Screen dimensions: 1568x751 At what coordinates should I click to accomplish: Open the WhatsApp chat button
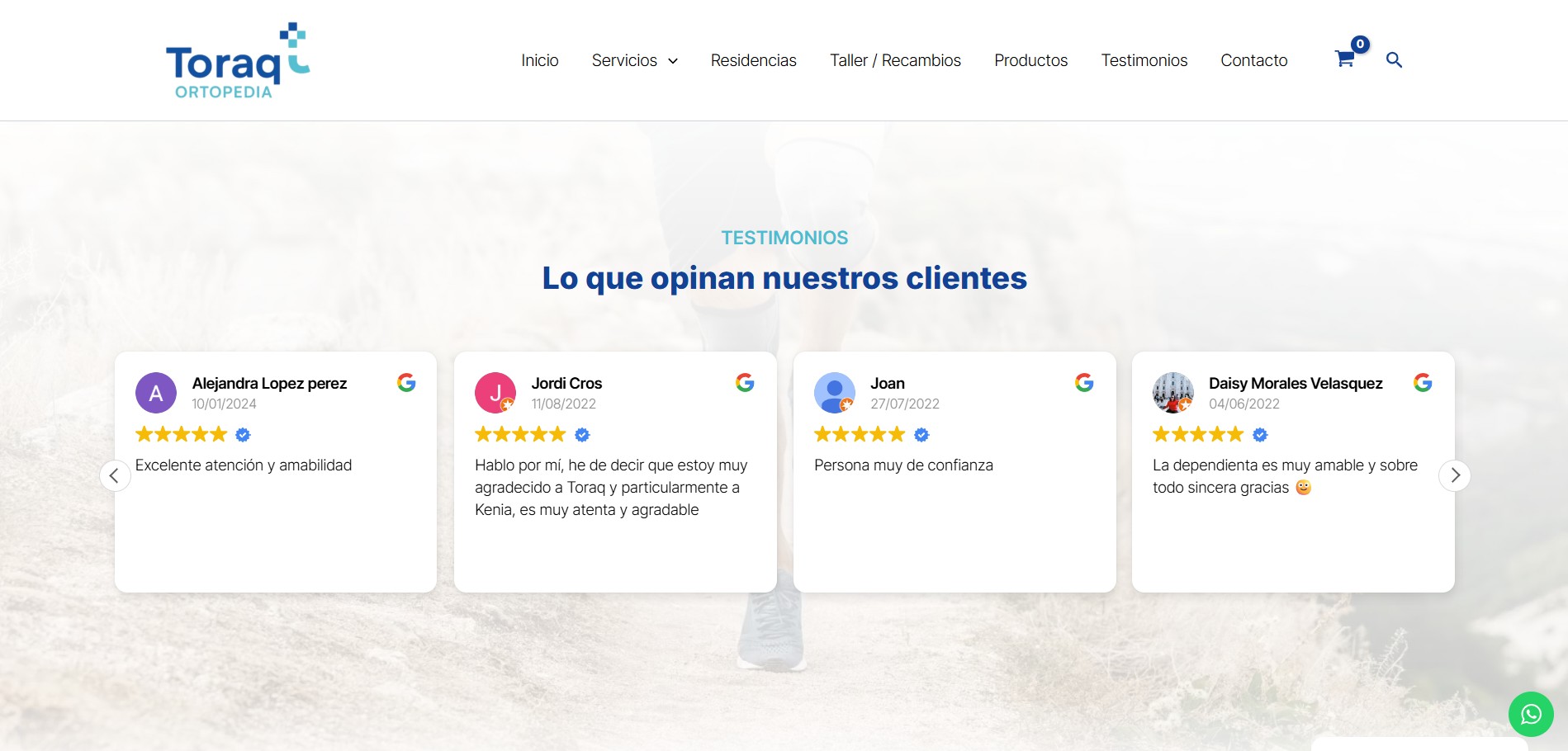point(1531,714)
